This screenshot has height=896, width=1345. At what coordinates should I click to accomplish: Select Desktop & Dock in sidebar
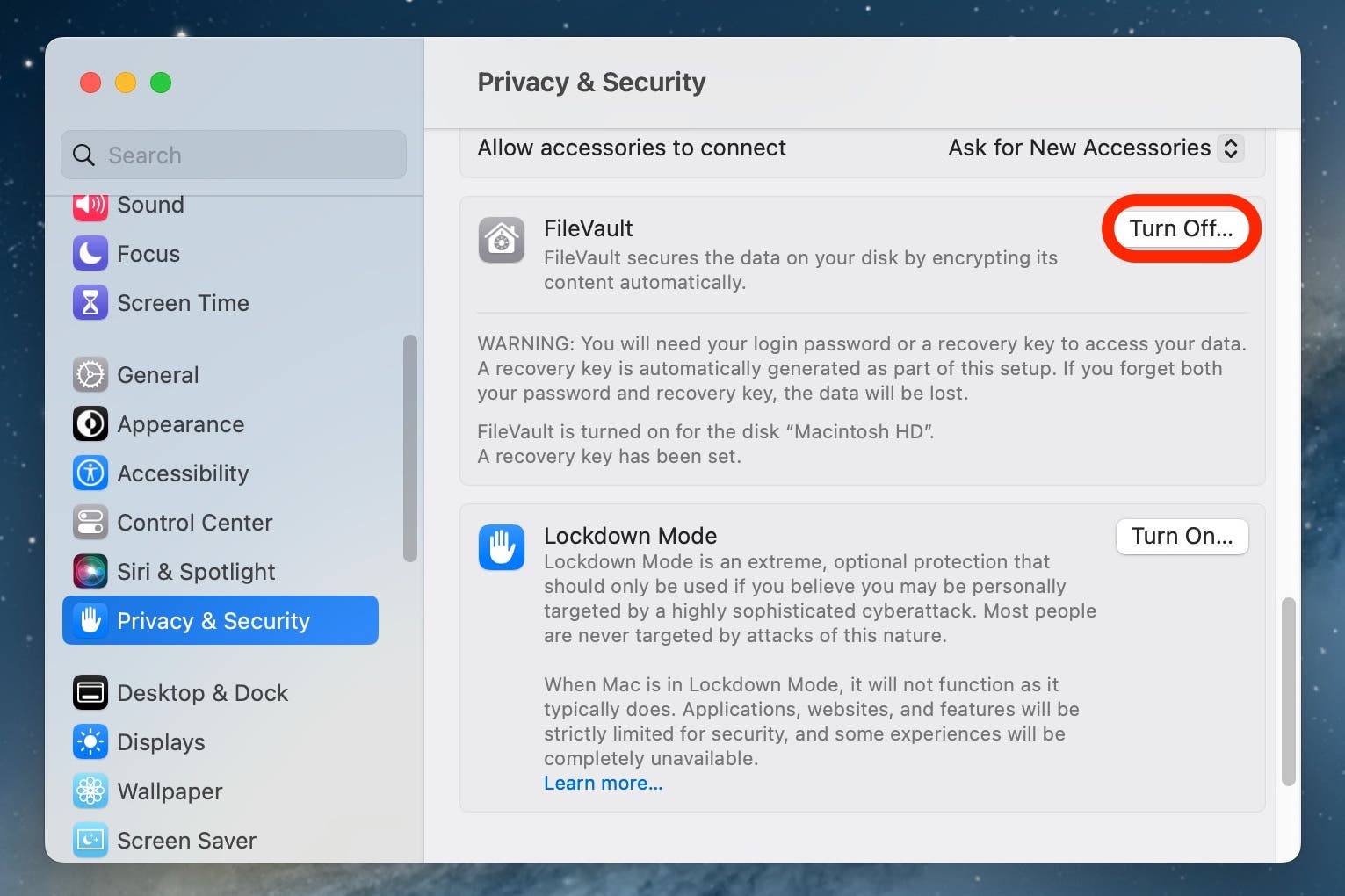202,693
